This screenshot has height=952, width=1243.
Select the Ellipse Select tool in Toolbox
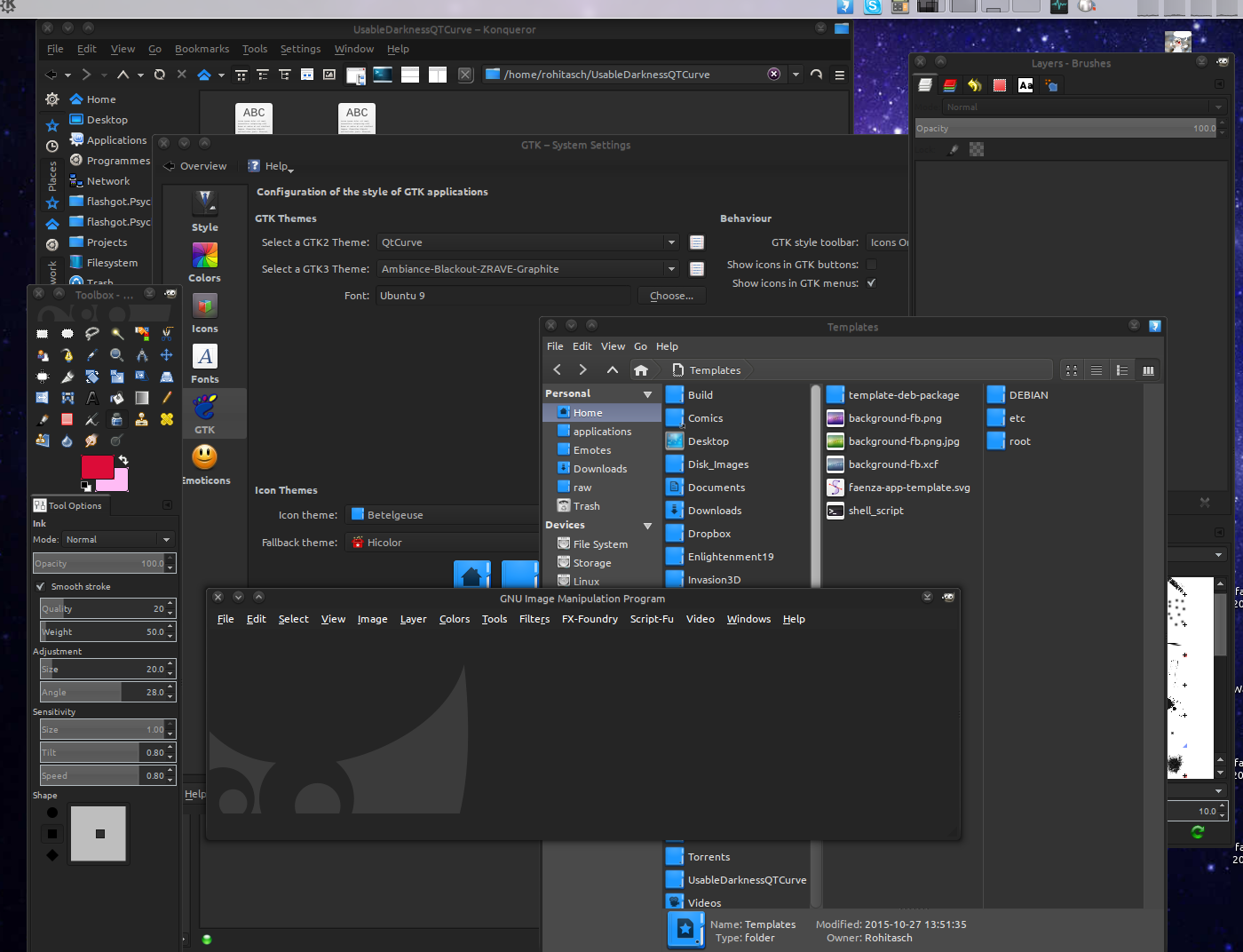pos(67,334)
